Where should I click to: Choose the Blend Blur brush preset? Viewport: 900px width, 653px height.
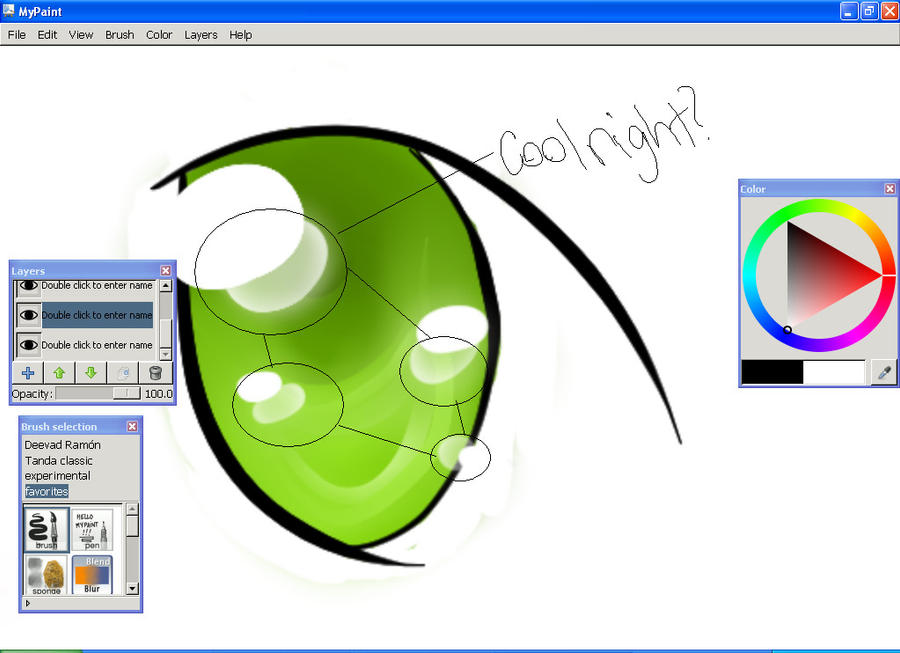coord(92,574)
